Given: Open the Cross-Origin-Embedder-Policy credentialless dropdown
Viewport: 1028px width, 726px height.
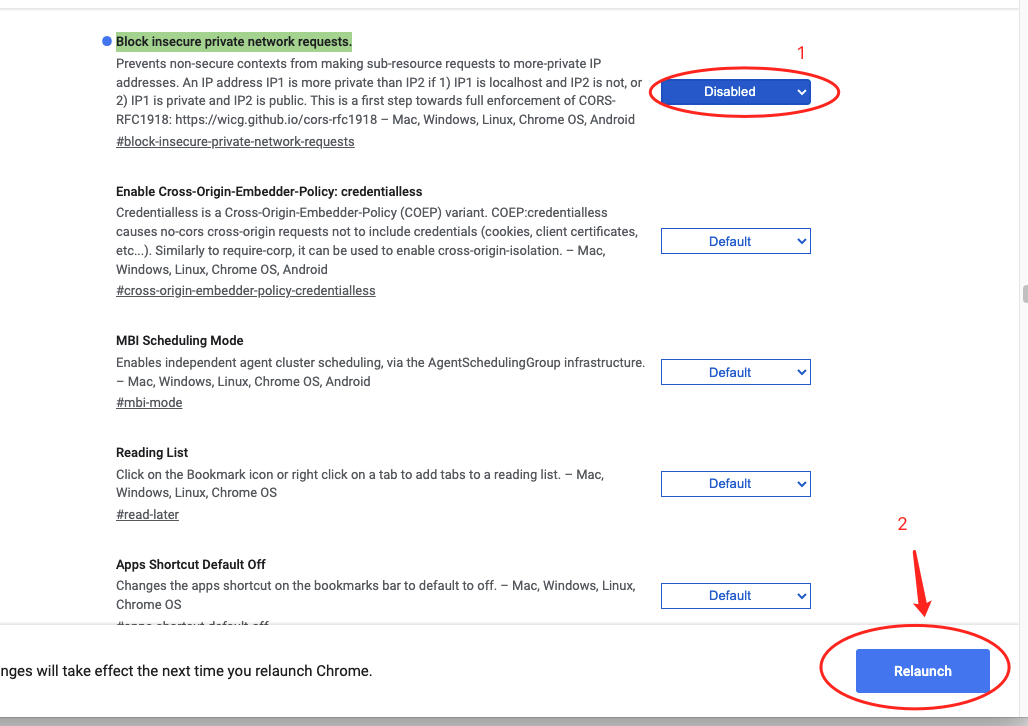Looking at the screenshot, I should point(735,241).
